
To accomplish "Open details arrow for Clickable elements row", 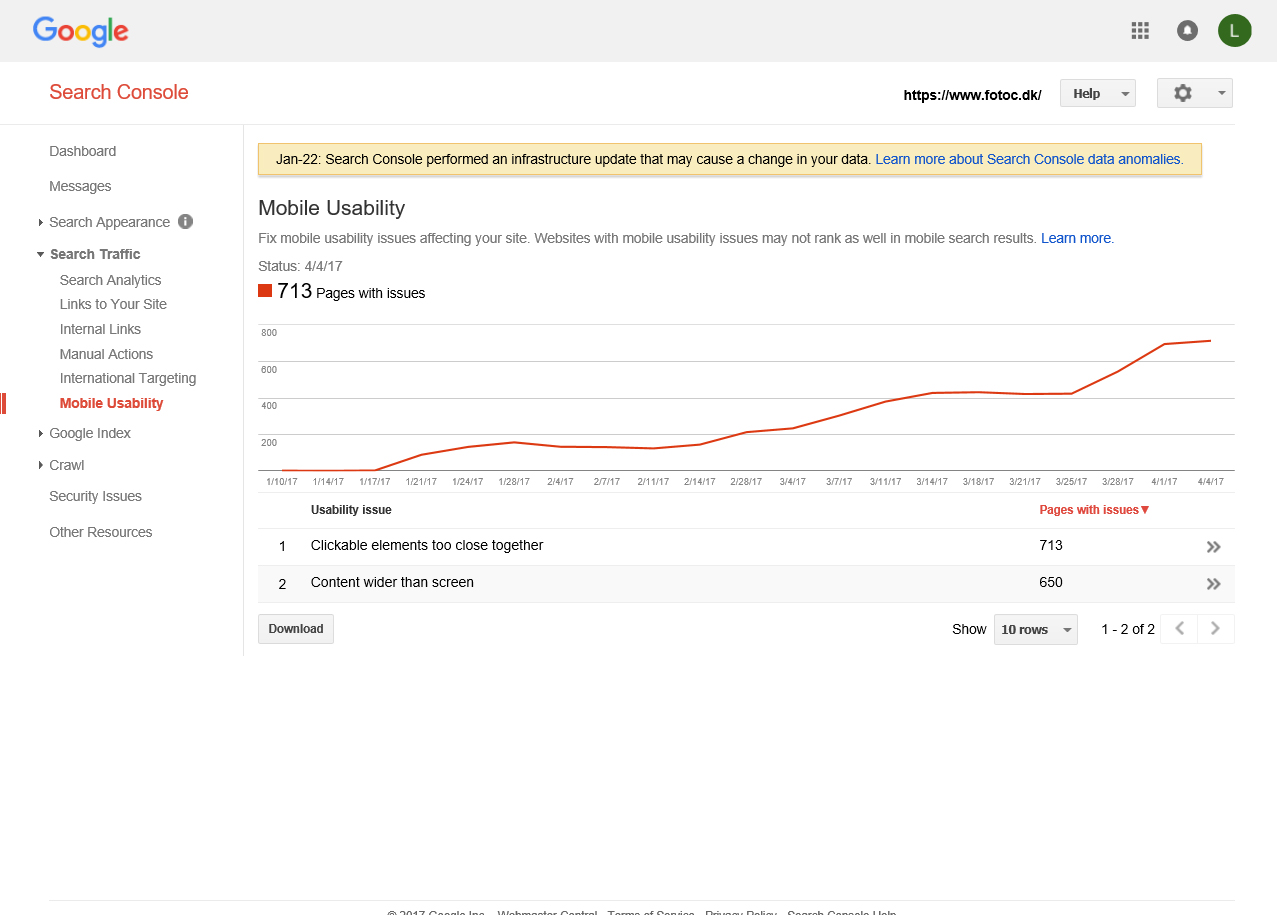I will pyautogui.click(x=1214, y=547).
